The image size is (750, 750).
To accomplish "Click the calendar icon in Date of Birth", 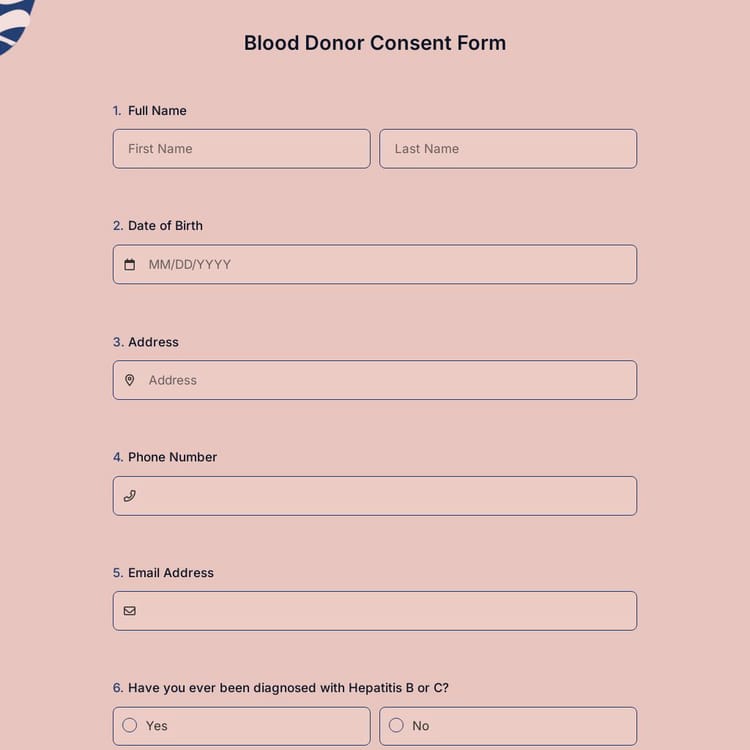I will click(x=130, y=265).
